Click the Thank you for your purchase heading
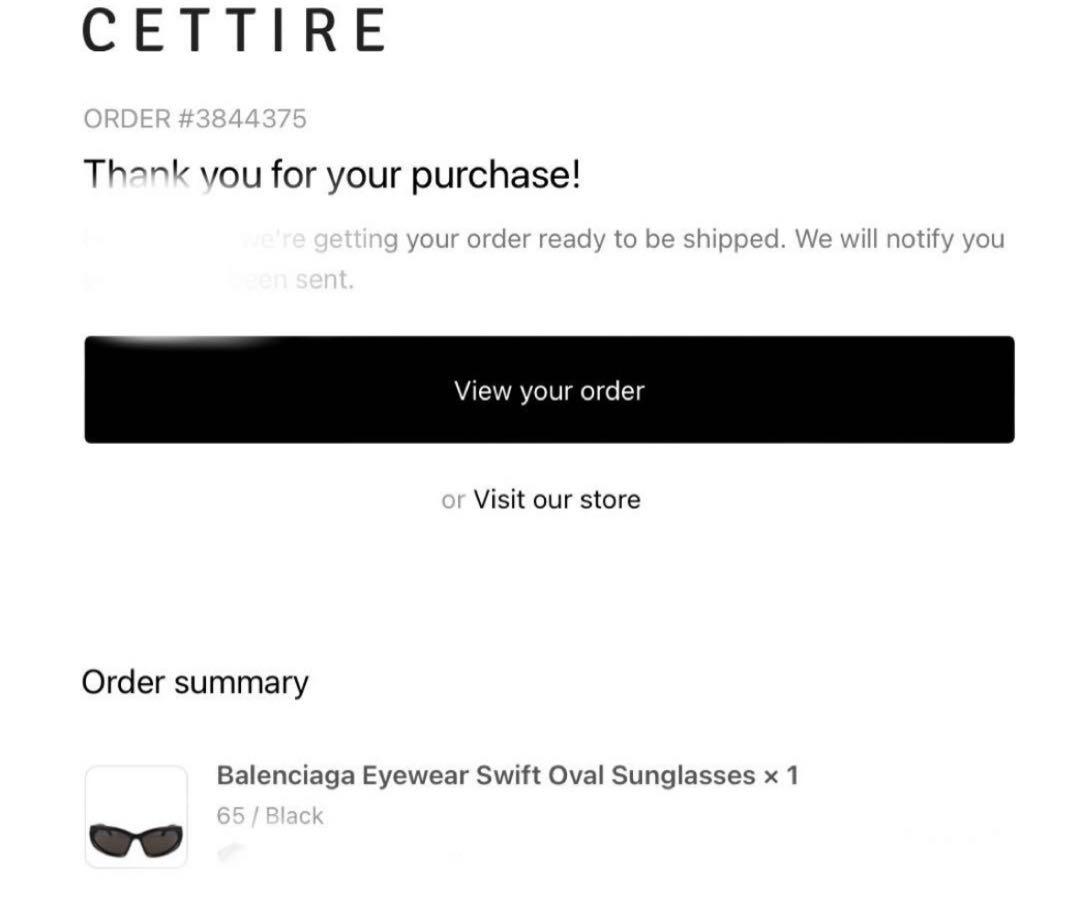The width and height of the screenshot is (1080, 904). tap(332, 174)
